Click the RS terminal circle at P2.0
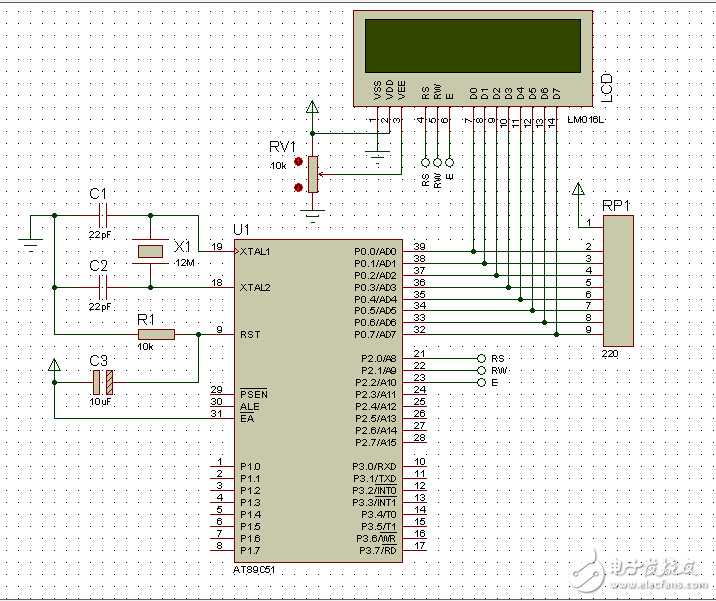Image resolution: width=716 pixels, height=601 pixels. (x=481, y=358)
